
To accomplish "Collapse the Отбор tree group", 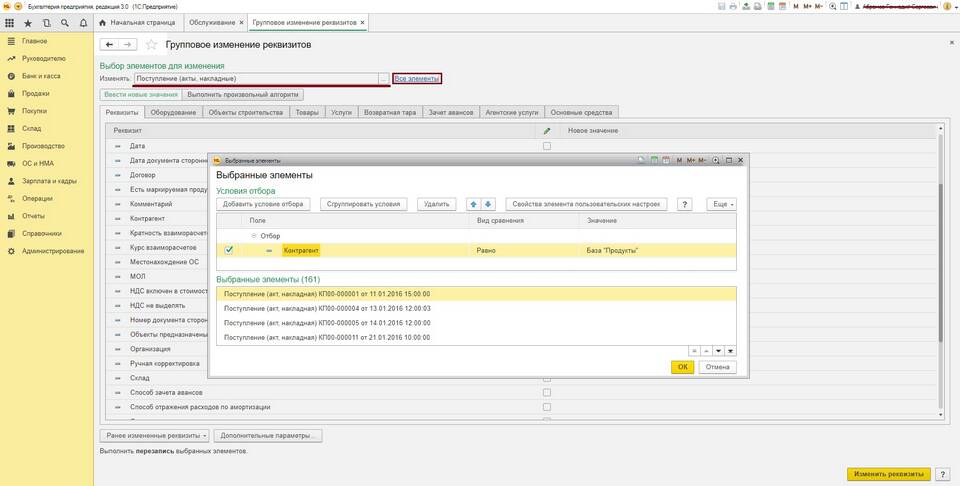I will click(253, 236).
